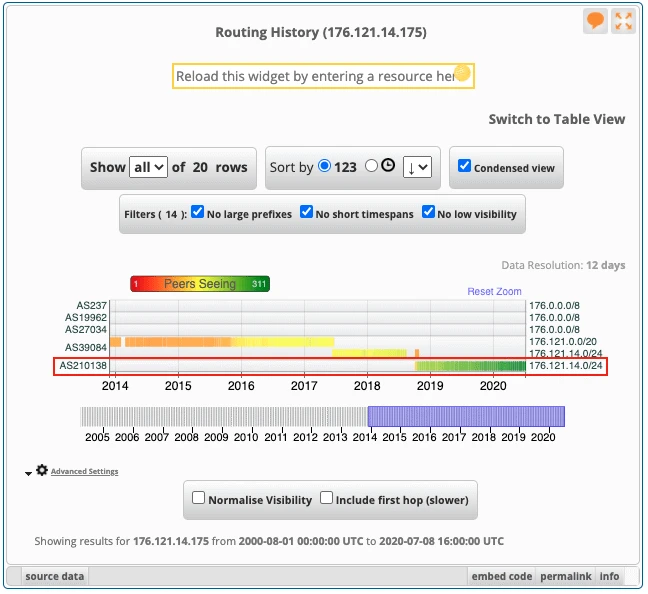
Task: Toggle the Condensed view checkbox
Action: pyautogui.click(x=464, y=166)
